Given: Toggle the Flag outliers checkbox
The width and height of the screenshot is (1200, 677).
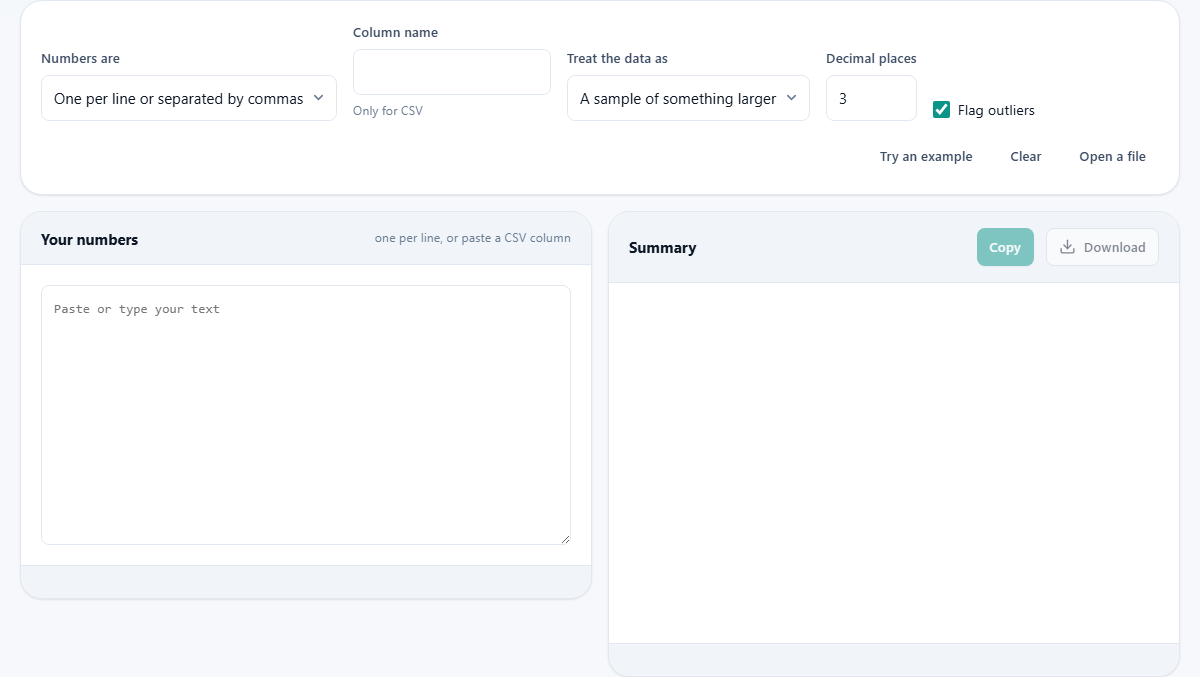Looking at the screenshot, I should [941, 109].
